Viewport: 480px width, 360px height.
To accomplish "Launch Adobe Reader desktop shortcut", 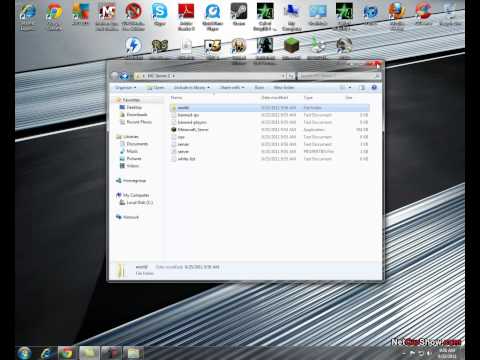I will click(x=186, y=17).
